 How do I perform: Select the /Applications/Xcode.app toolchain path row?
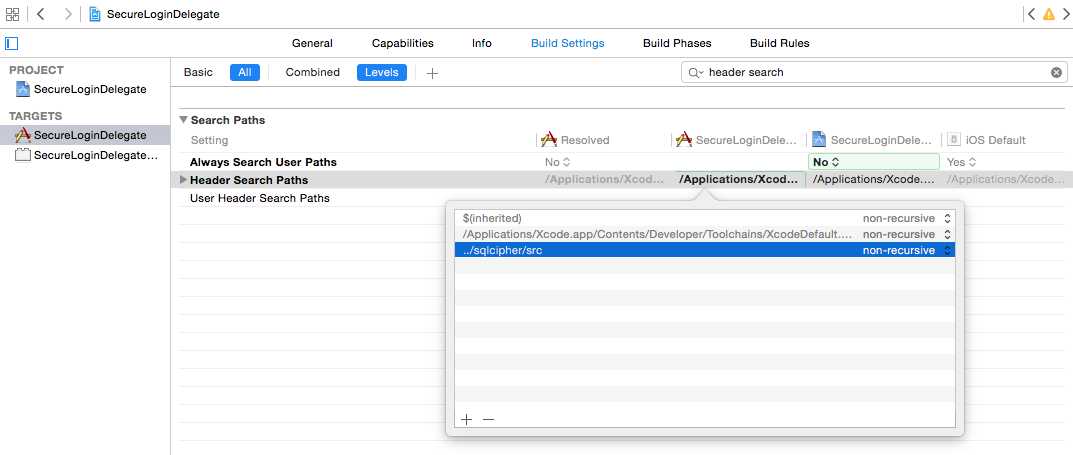point(705,234)
